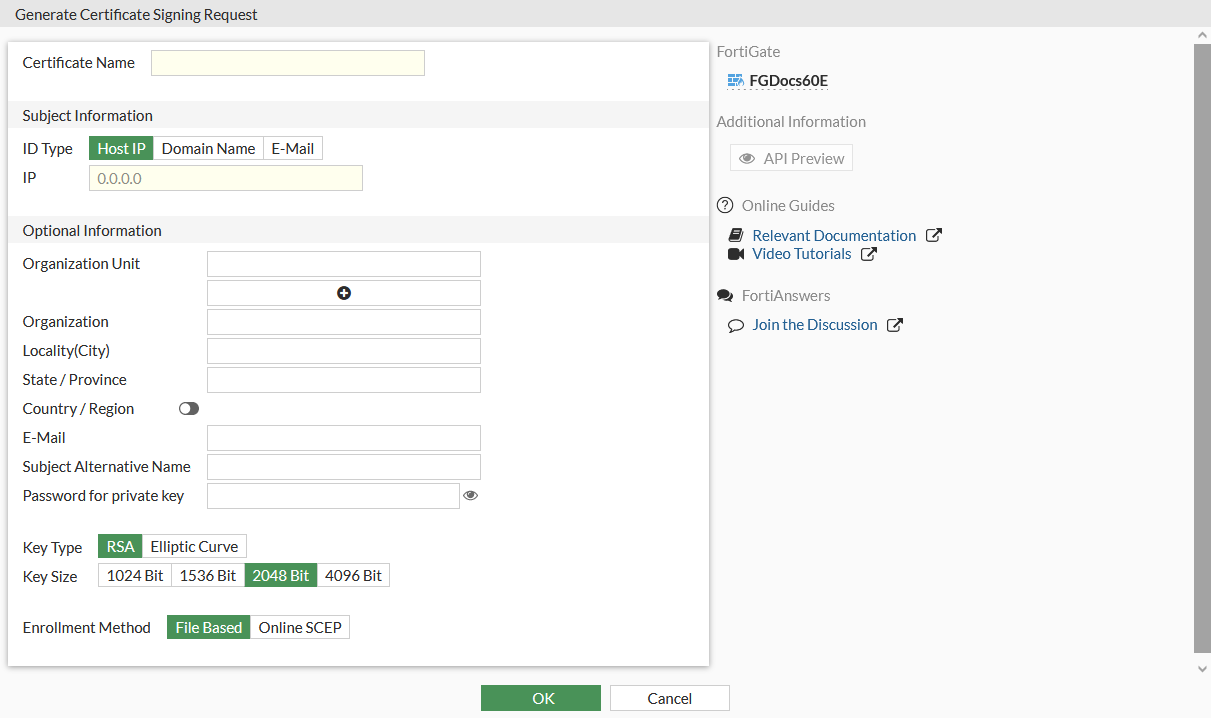
Task: Open the Video Tutorials link
Action: click(801, 253)
